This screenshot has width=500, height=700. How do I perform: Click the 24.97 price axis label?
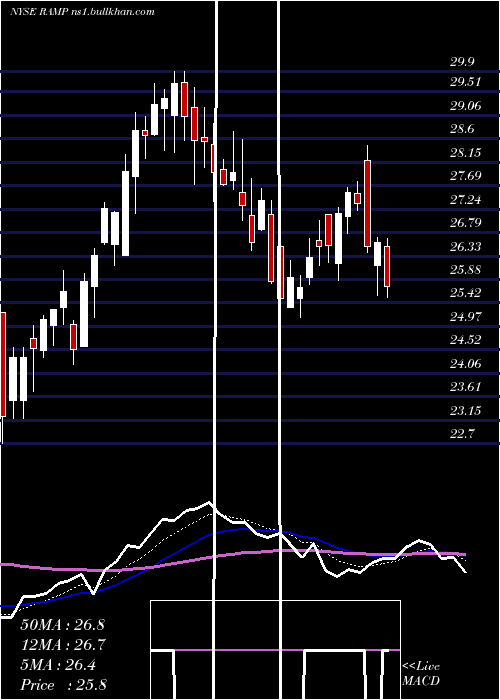tap(466, 317)
